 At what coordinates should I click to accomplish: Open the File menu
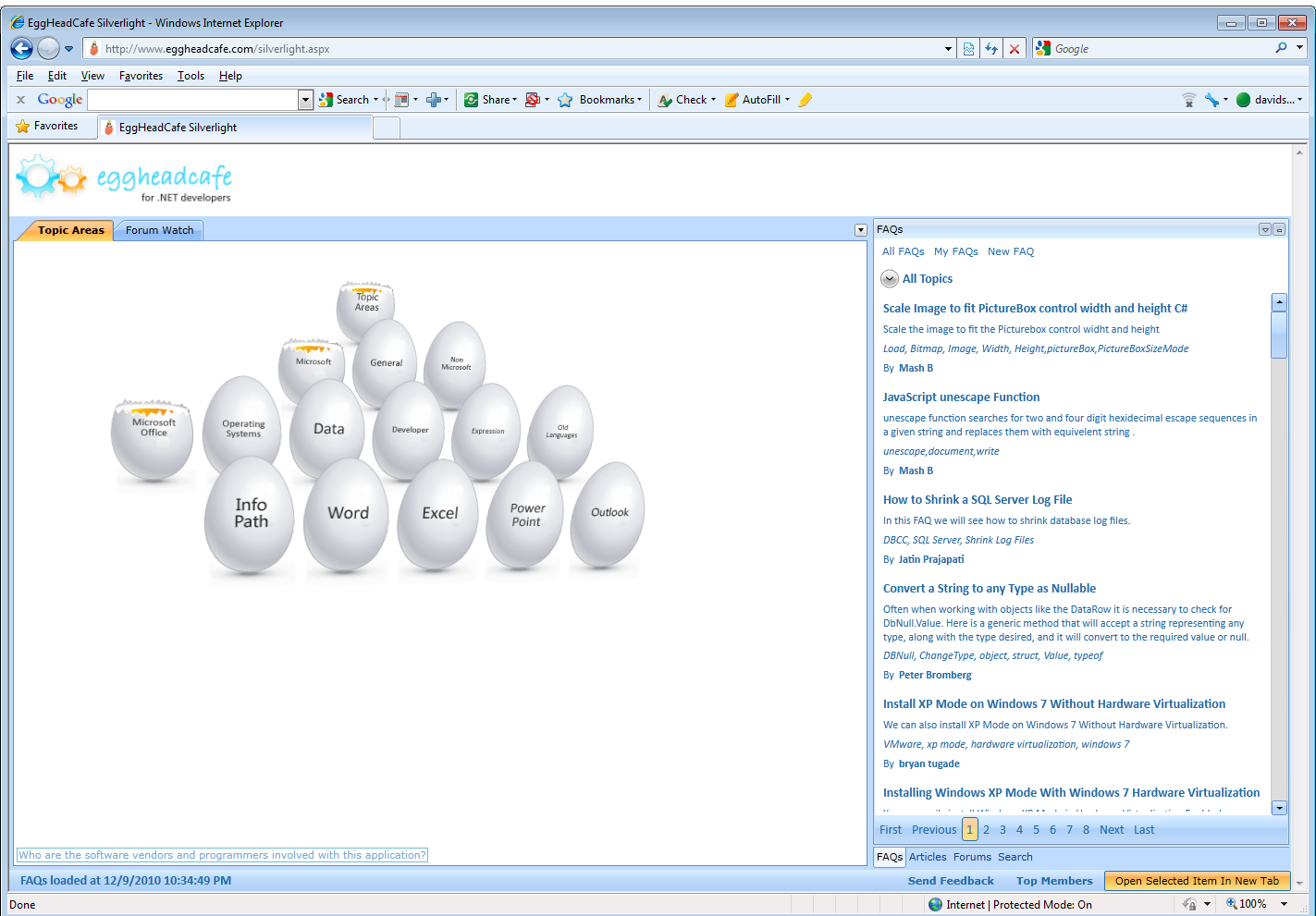(25, 76)
